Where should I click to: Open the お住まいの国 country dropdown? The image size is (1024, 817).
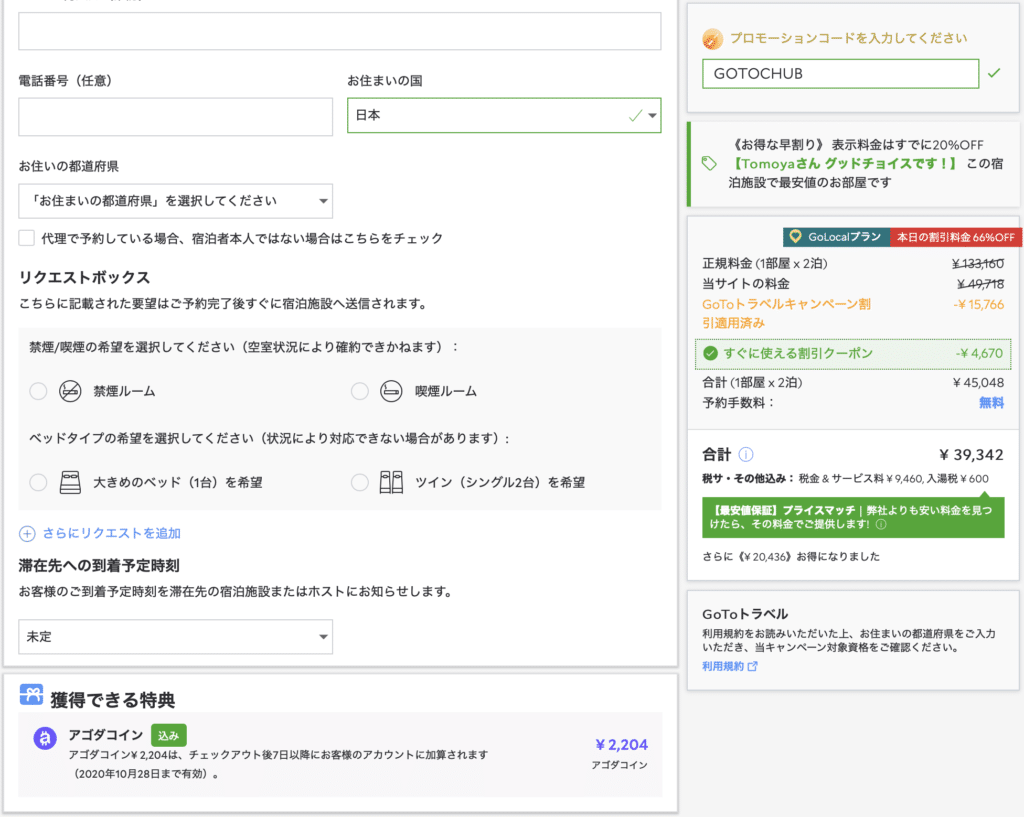coord(504,115)
